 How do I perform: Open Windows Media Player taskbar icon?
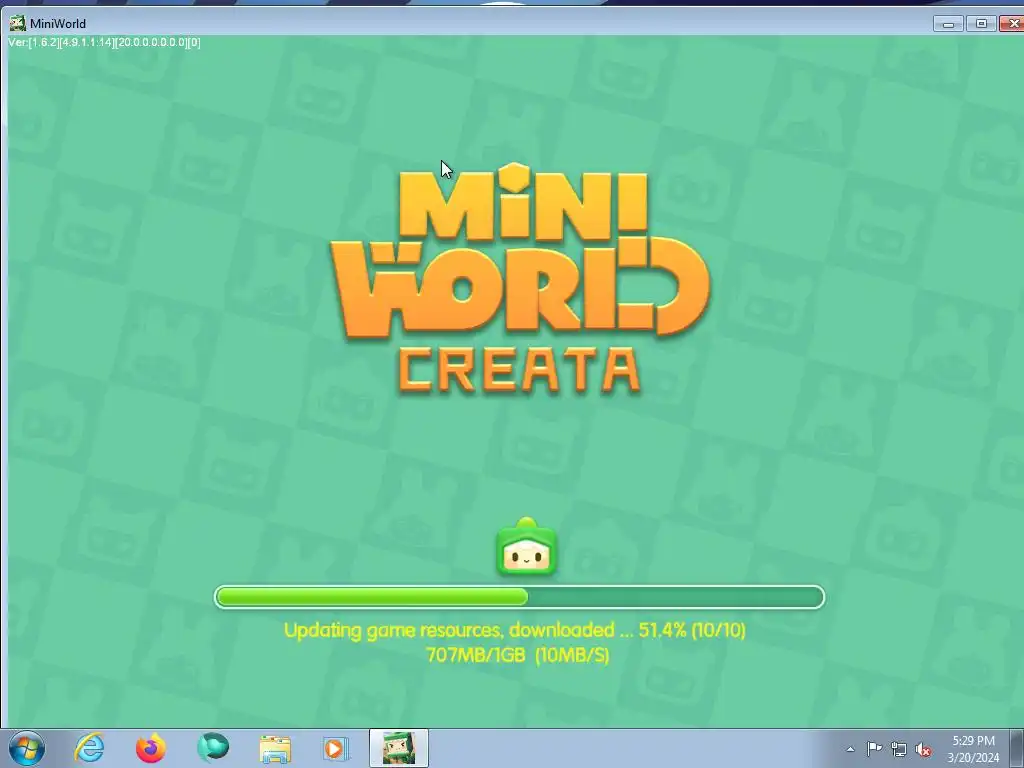pyautogui.click(x=336, y=748)
